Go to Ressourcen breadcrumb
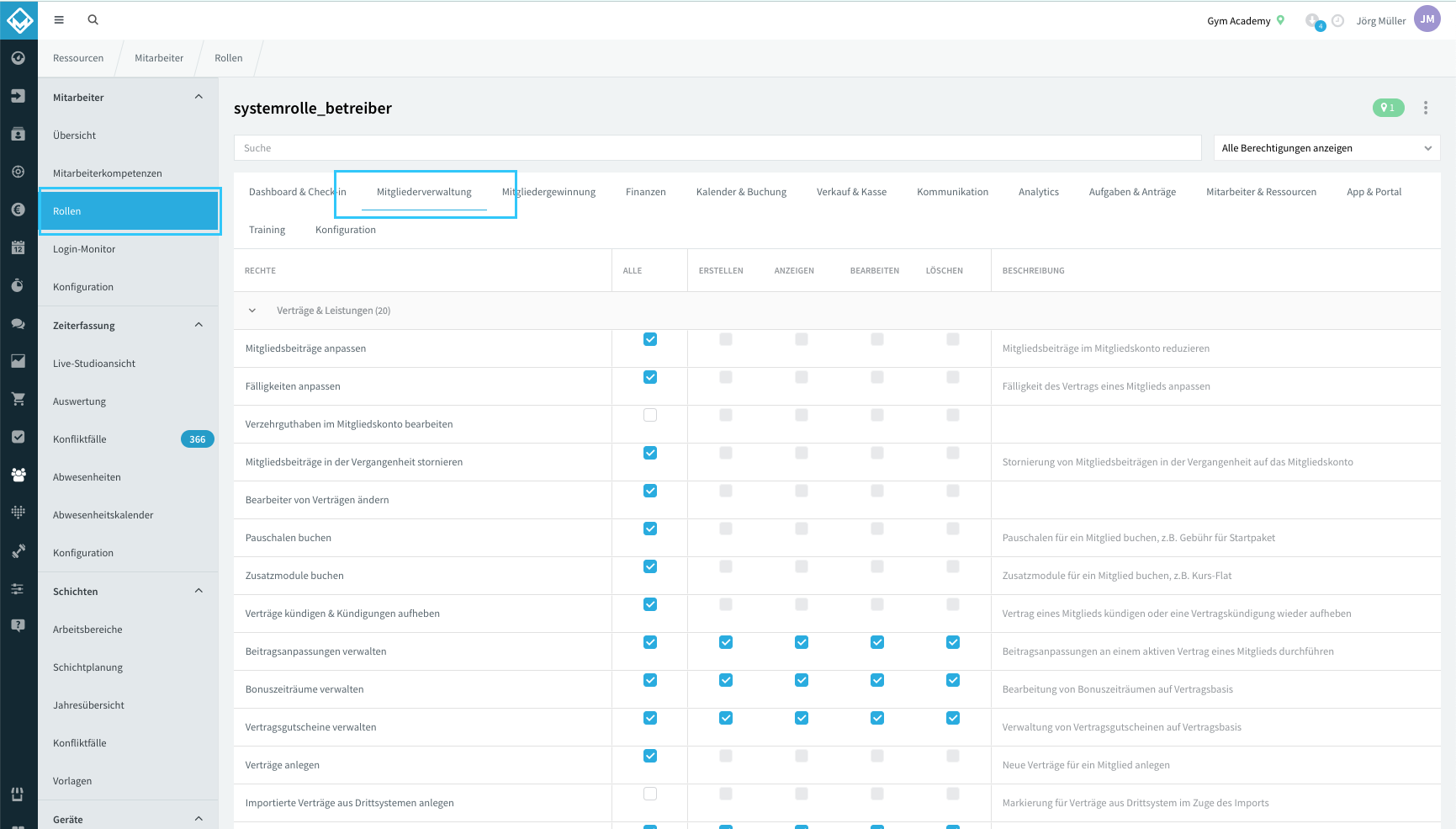Screen dimensions: 1456x829 (78, 58)
